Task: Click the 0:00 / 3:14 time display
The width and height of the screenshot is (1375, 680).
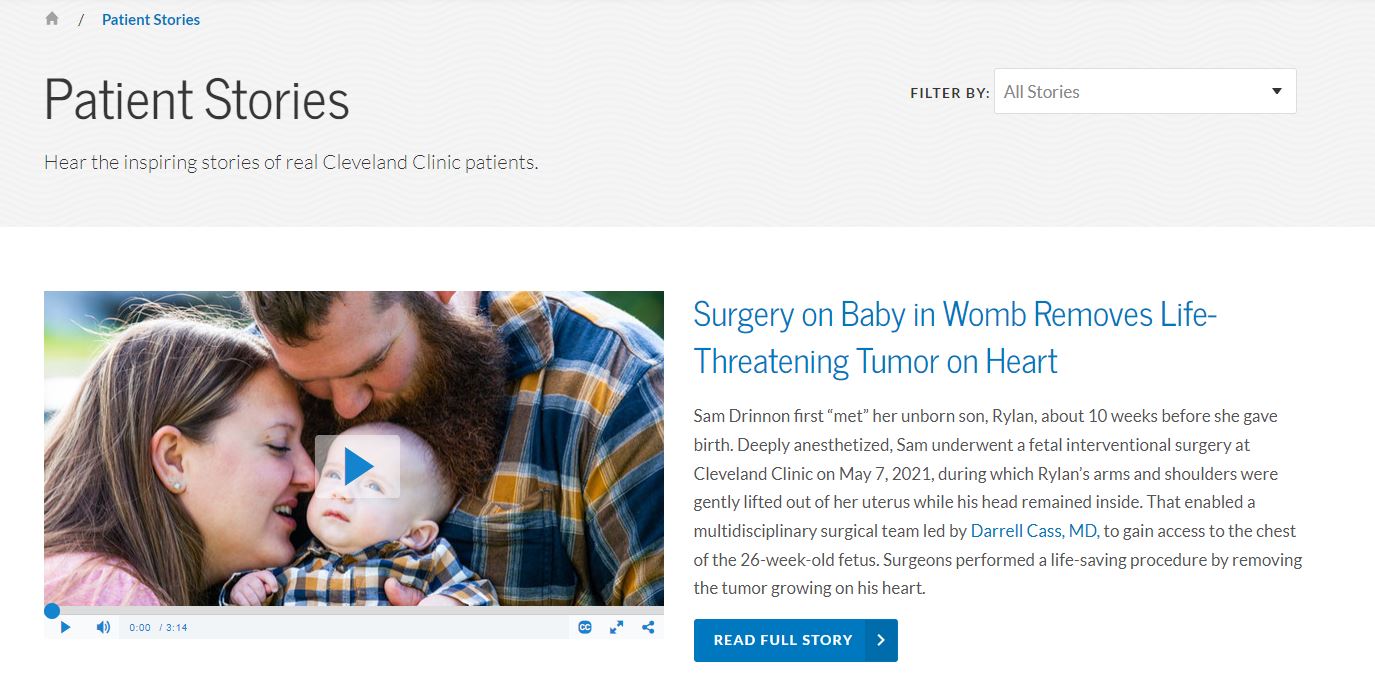Action: click(x=158, y=628)
